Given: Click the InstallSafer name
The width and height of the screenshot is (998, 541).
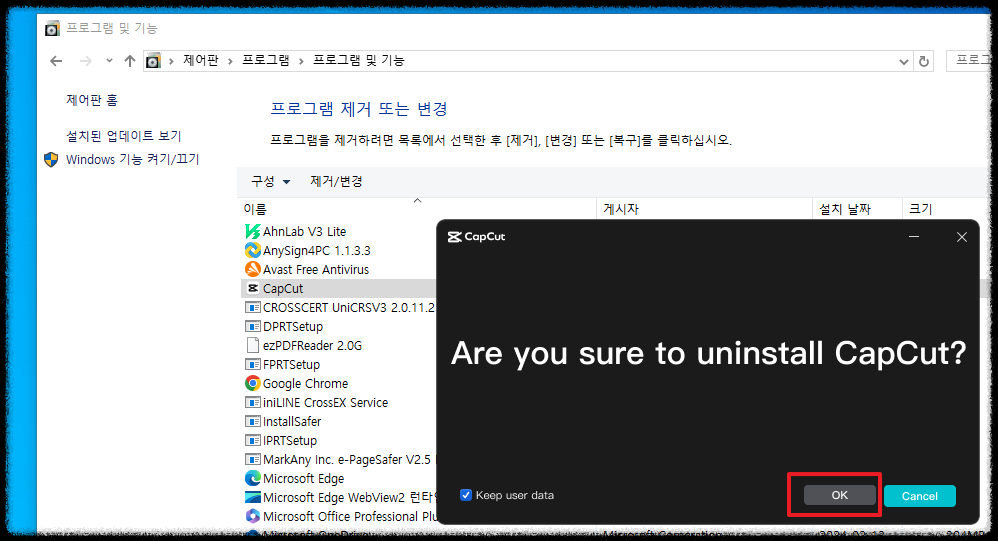Looking at the screenshot, I should coord(292,421).
